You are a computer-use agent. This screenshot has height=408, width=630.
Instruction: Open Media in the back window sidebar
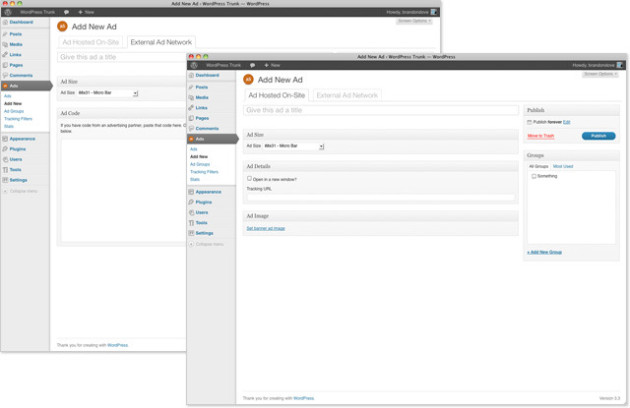coord(16,45)
